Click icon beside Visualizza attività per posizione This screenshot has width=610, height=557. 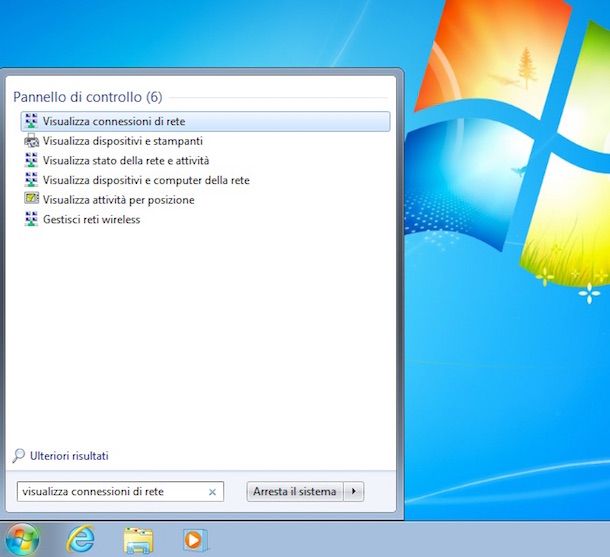pyautogui.click(x=31, y=198)
